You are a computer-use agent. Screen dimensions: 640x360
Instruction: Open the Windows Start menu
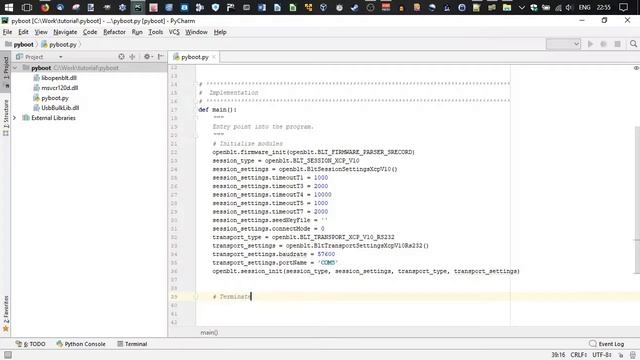(9, 7)
